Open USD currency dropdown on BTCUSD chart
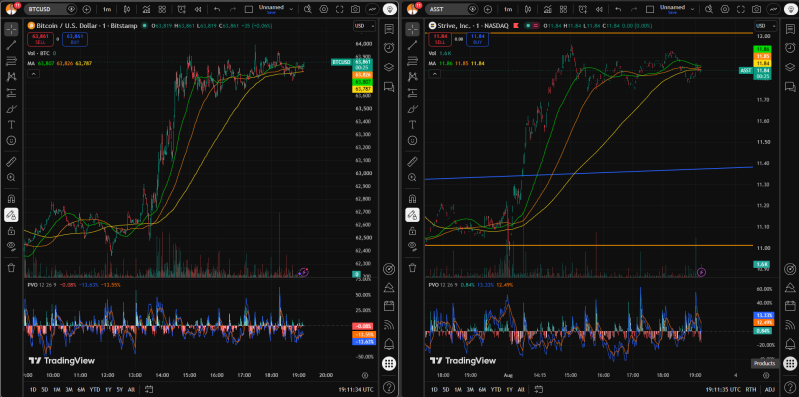 point(364,26)
